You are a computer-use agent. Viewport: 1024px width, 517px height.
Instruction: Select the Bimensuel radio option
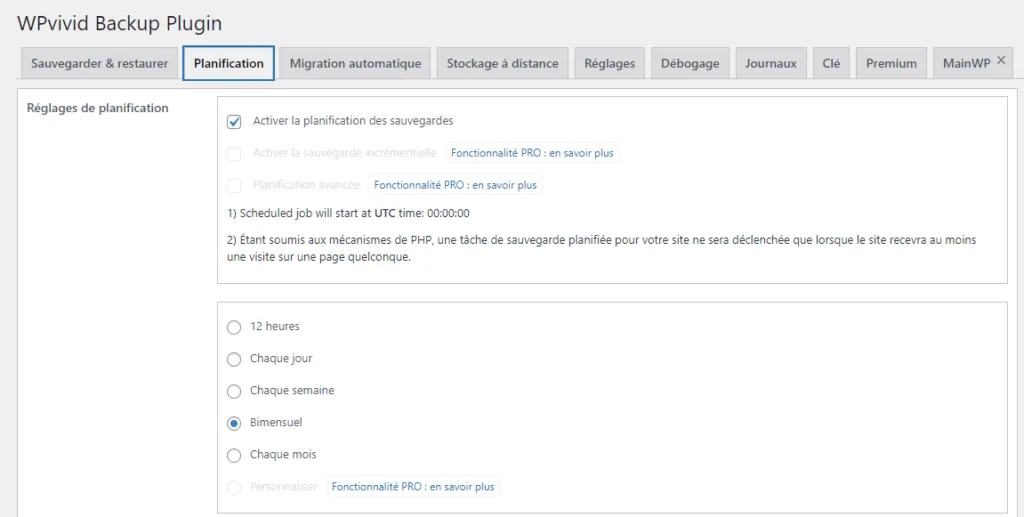click(234, 423)
